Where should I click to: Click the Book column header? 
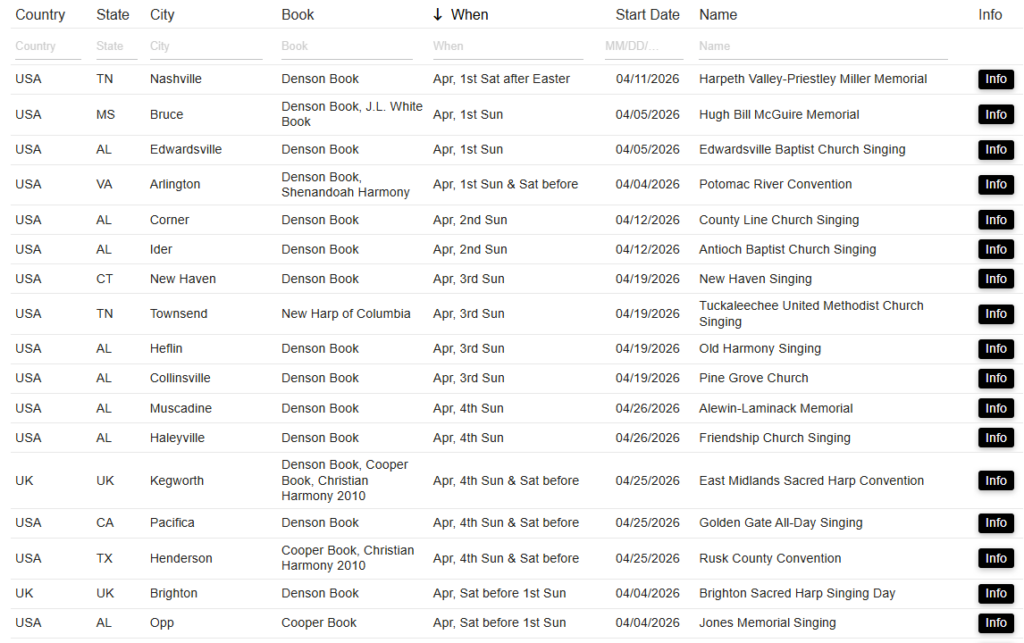(x=297, y=15)
